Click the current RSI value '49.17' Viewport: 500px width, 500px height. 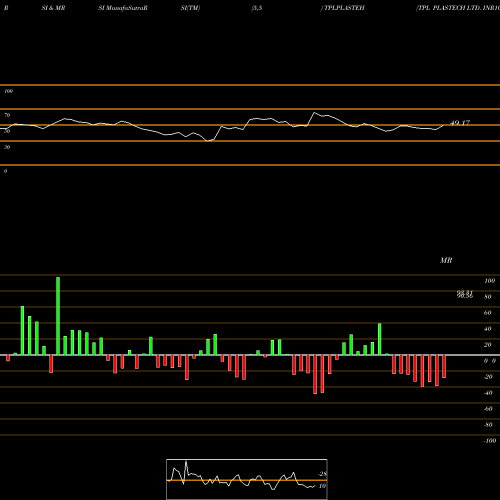point(460,123)
